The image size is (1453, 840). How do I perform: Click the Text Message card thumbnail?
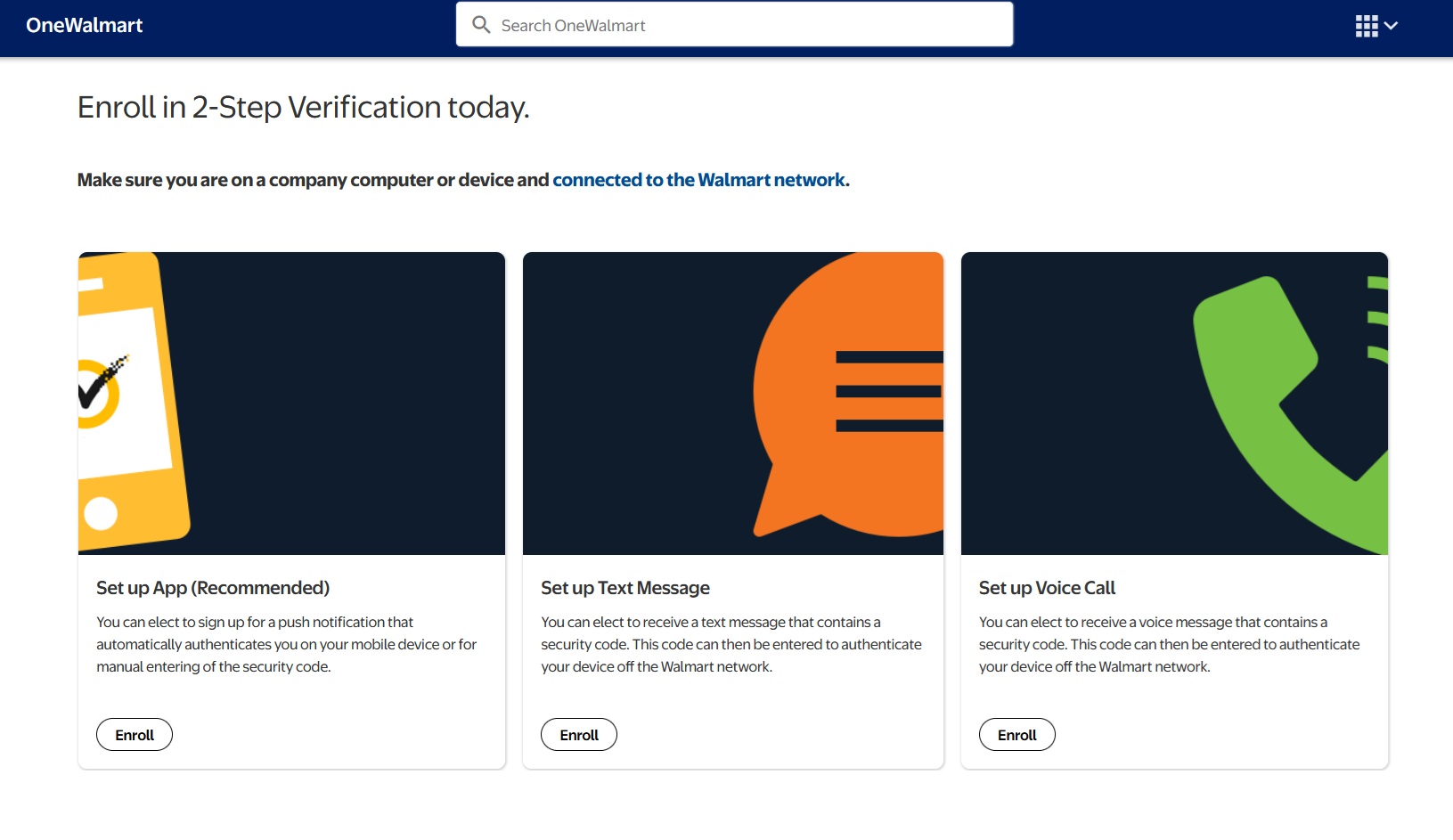[x=732, y=402]
